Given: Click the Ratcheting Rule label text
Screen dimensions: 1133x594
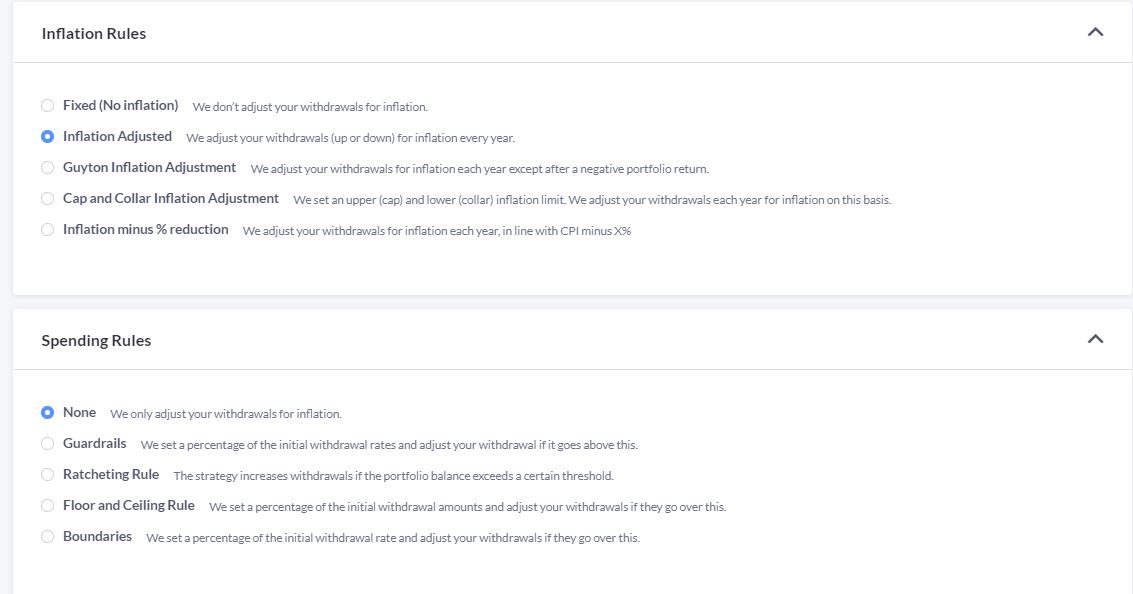Looking at the screenshot, I should tap(111, 474).
